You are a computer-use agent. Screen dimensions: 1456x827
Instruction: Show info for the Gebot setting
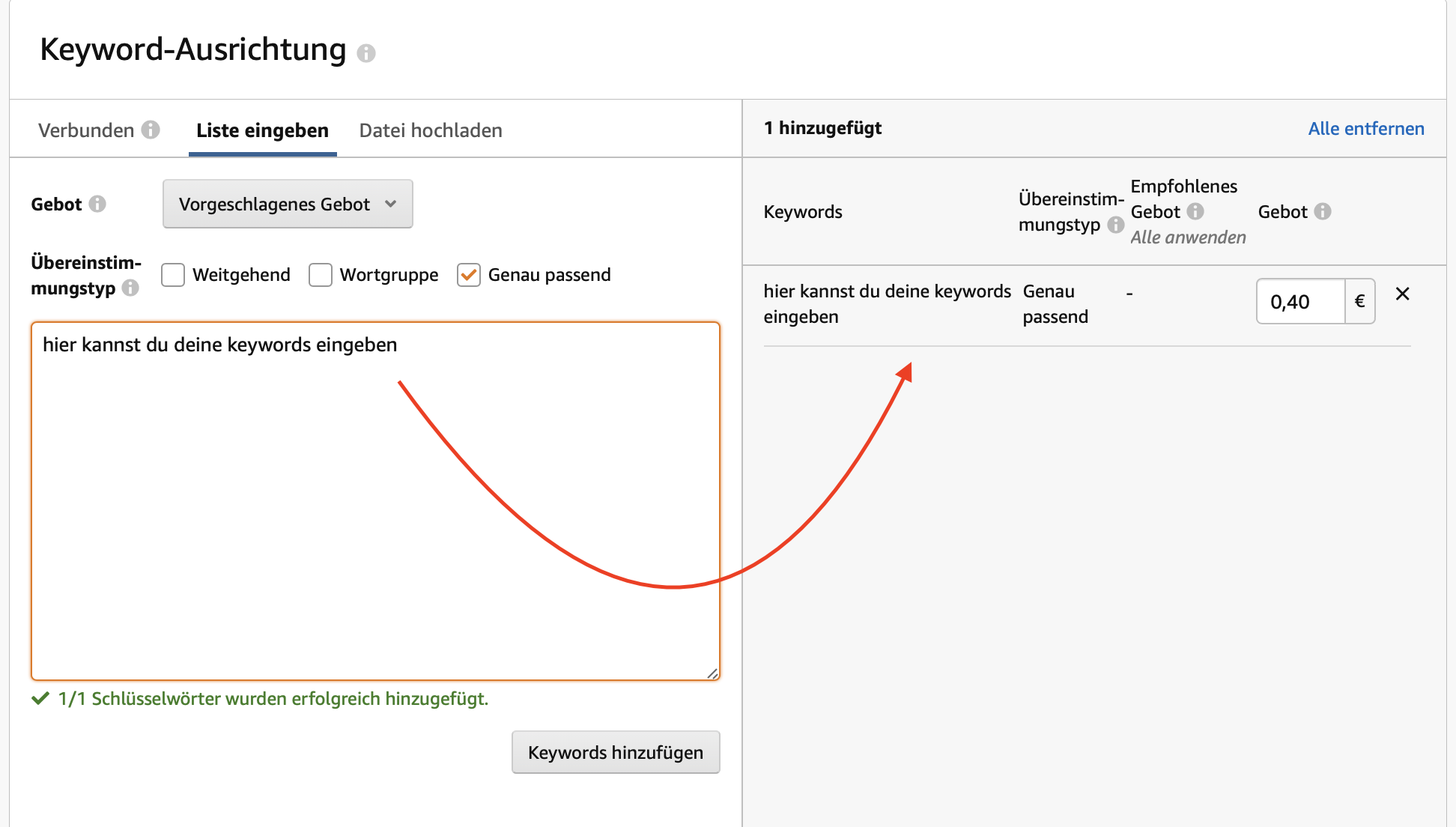[98, 203]
